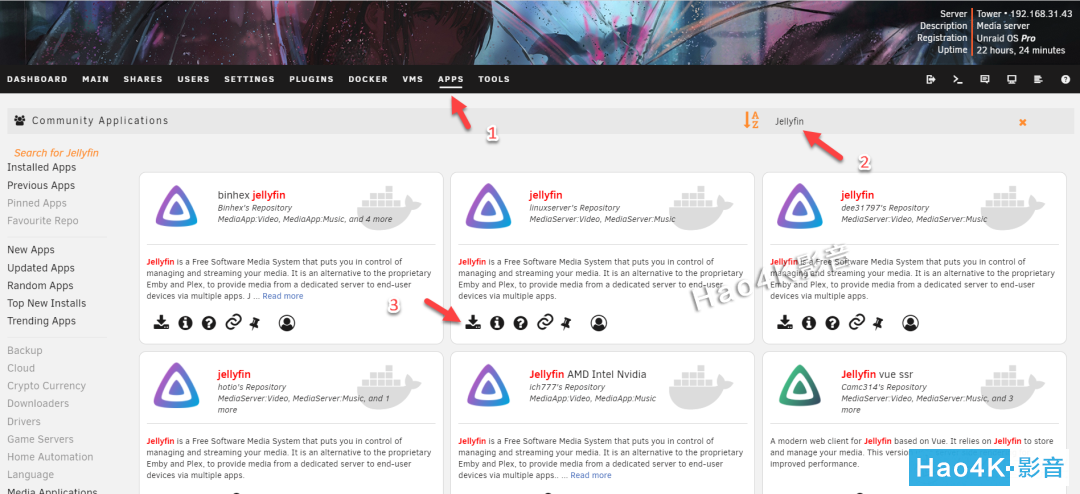The width and height of the screenshot is (1080, 494).
Task: Open the feedback icon in top bar
Action: [985, 79]
